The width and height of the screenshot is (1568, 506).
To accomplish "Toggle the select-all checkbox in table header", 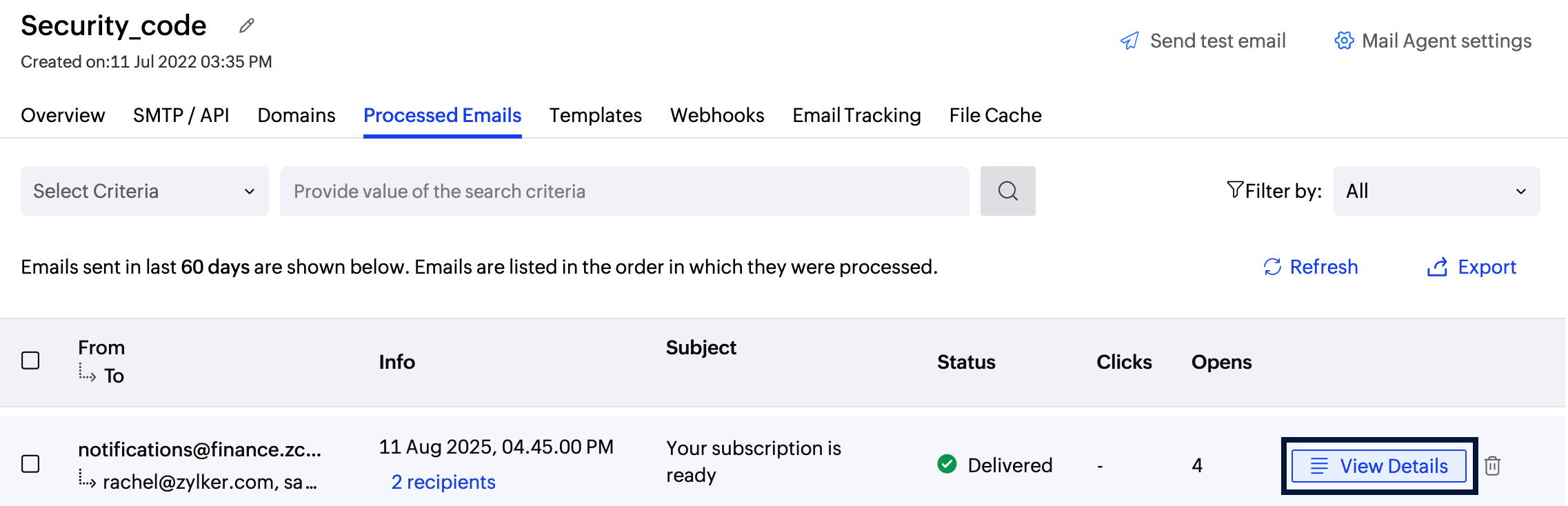I will pyautogui.click(x=30, y=361).
